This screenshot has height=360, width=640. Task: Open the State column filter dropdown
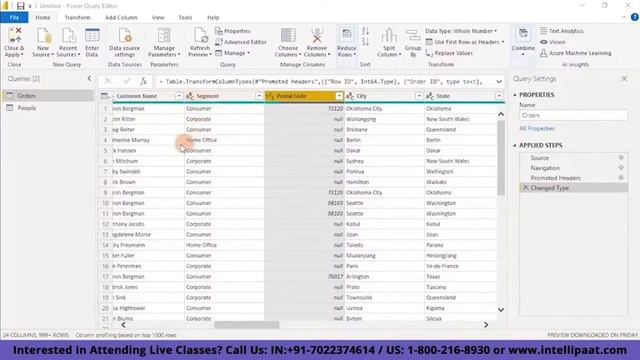(499, 96)
